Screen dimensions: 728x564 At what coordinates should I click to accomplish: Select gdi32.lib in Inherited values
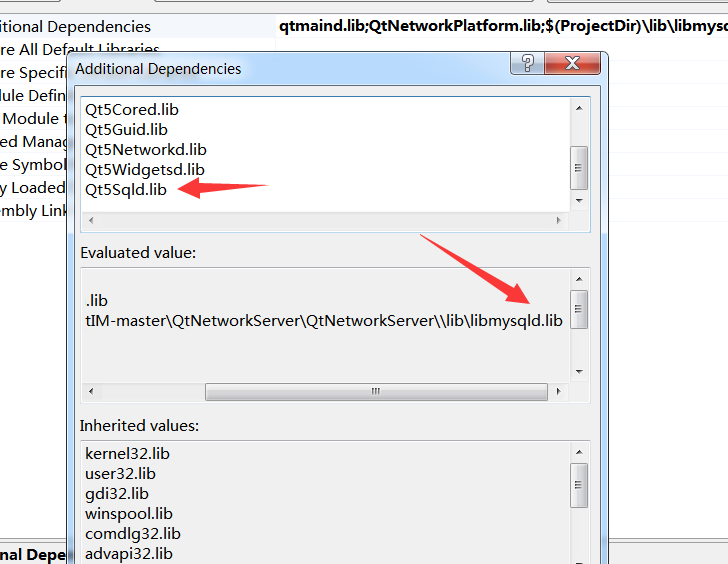[x=117, y=493]
